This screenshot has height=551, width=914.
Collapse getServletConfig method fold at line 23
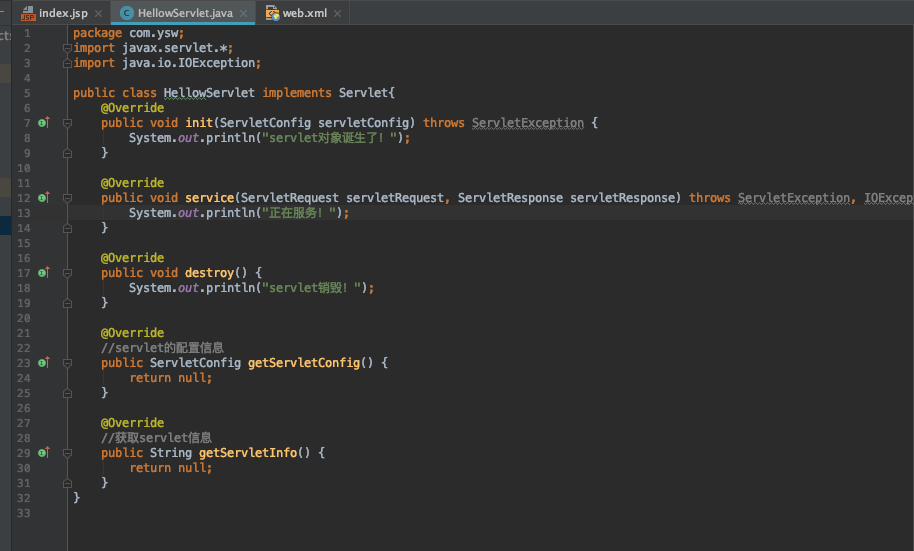67,363
